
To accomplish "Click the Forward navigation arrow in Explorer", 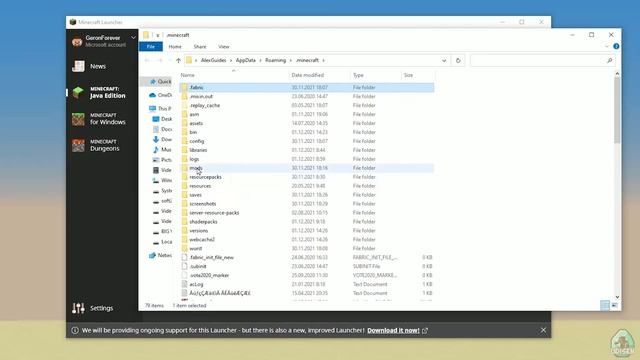I will tap(160, 60).
